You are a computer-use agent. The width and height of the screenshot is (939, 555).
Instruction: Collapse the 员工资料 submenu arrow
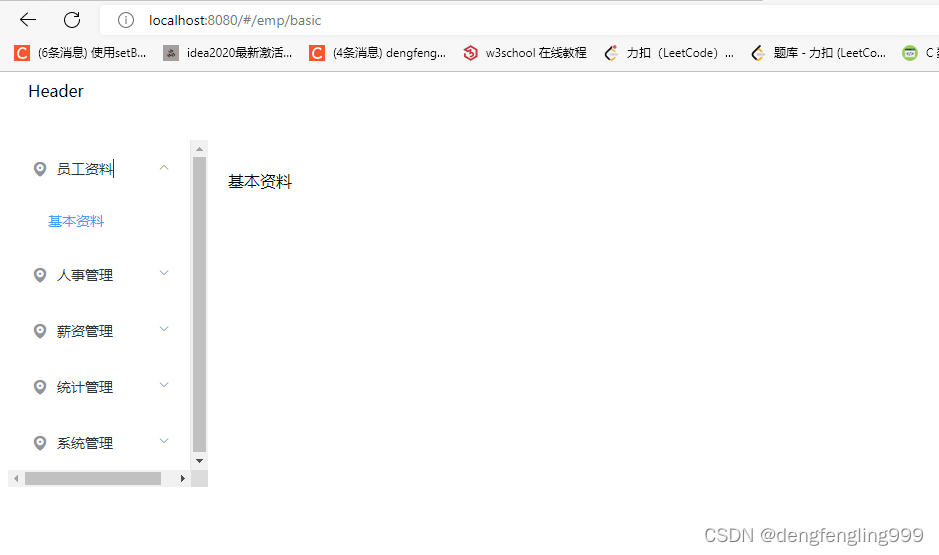pyautogui.click(x=164, y=168)
